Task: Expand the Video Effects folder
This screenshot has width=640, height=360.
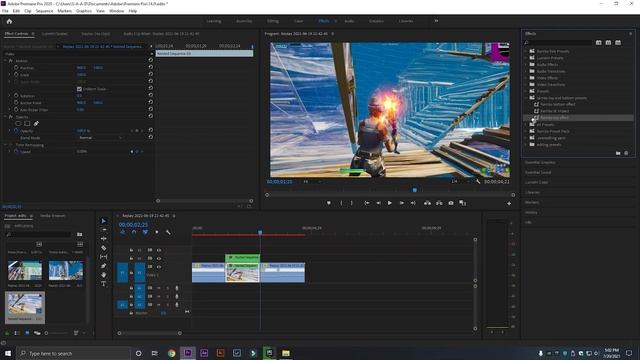Action: tap(526, 78)
